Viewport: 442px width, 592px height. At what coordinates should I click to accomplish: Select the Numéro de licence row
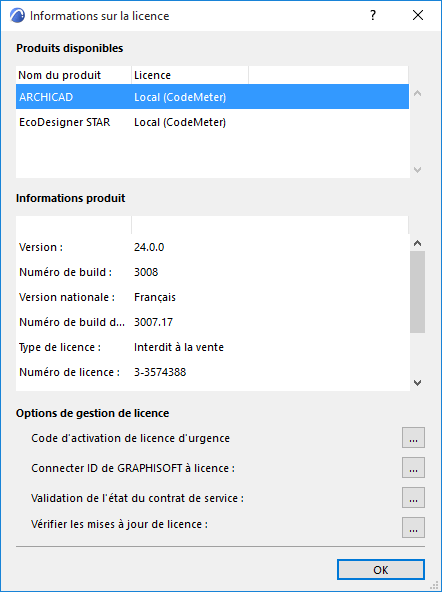212,372
